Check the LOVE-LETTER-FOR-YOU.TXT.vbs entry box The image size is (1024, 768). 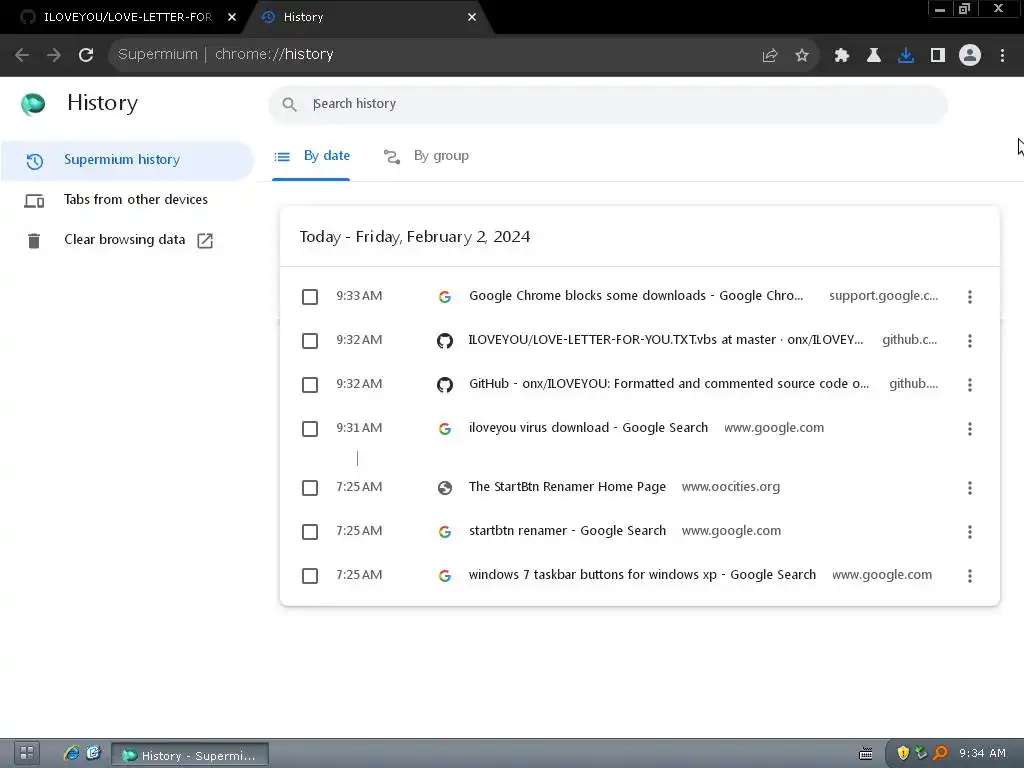(310, 341)
